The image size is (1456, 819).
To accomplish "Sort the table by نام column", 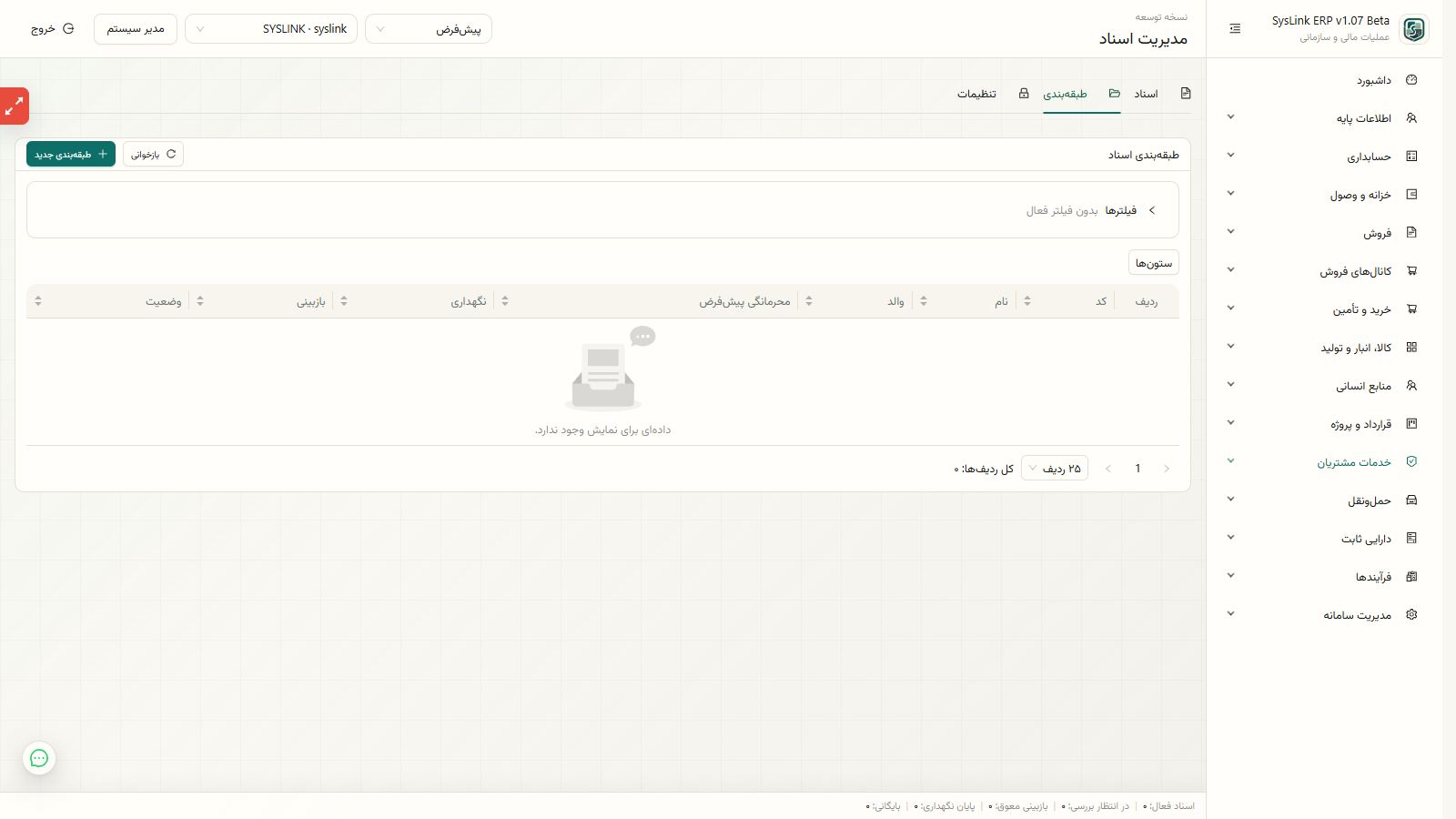I will (x=924, y=301).
